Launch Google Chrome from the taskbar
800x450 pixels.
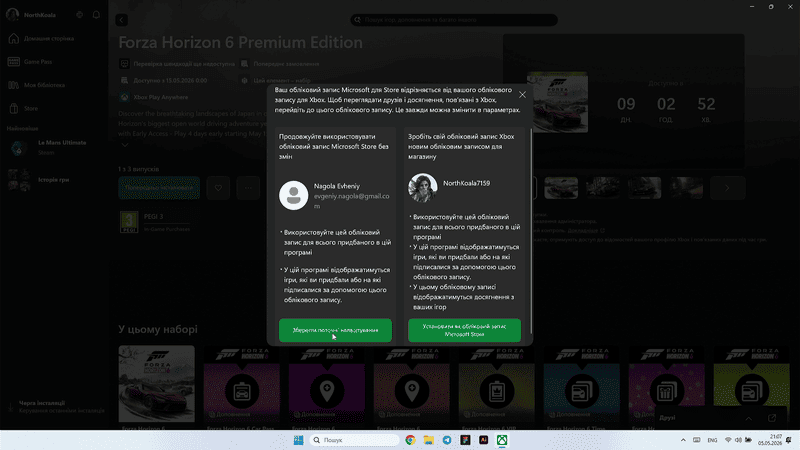410,440
